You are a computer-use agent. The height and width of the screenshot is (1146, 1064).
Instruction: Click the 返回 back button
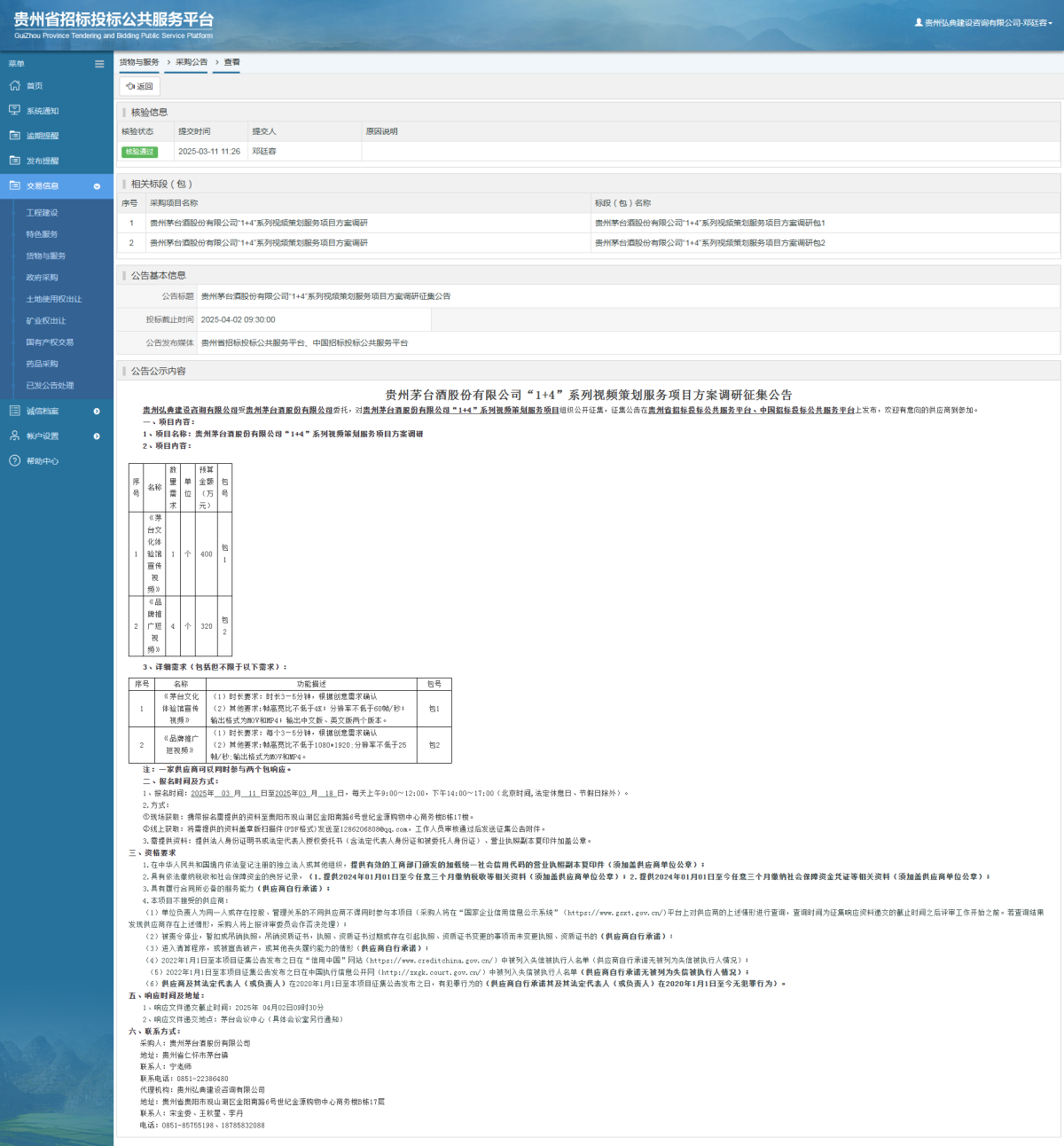(140, 86)
